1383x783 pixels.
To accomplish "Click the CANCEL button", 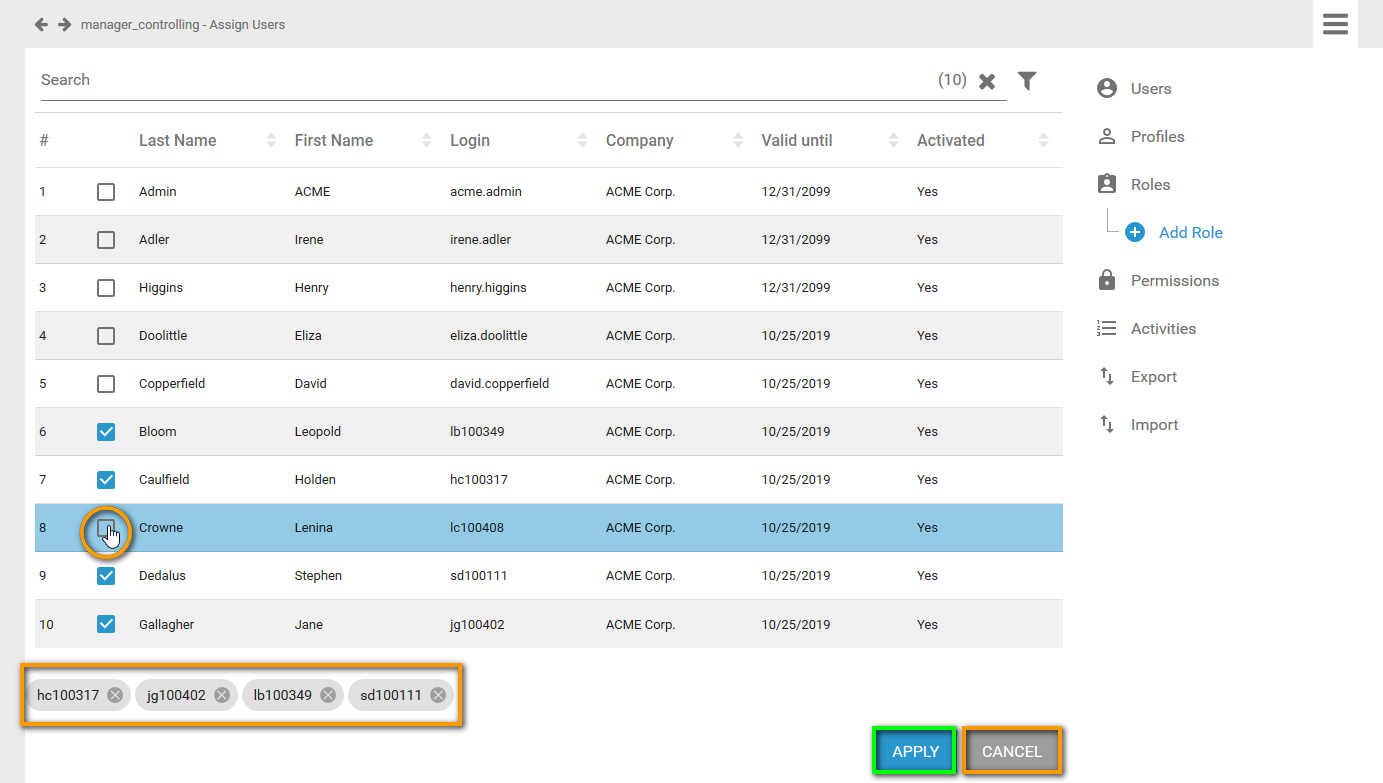I will pyautogui.click(x=1011, y=752).
